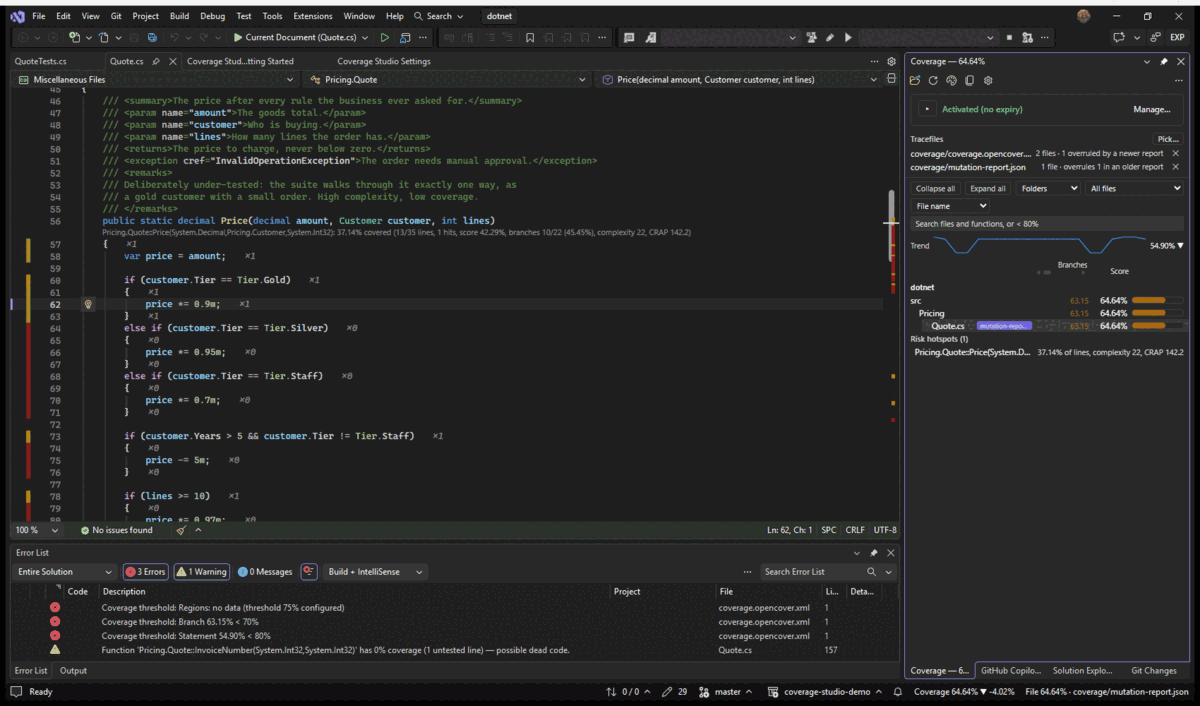Click the copy report icon in Coverage panel

(x=970, y=80)
